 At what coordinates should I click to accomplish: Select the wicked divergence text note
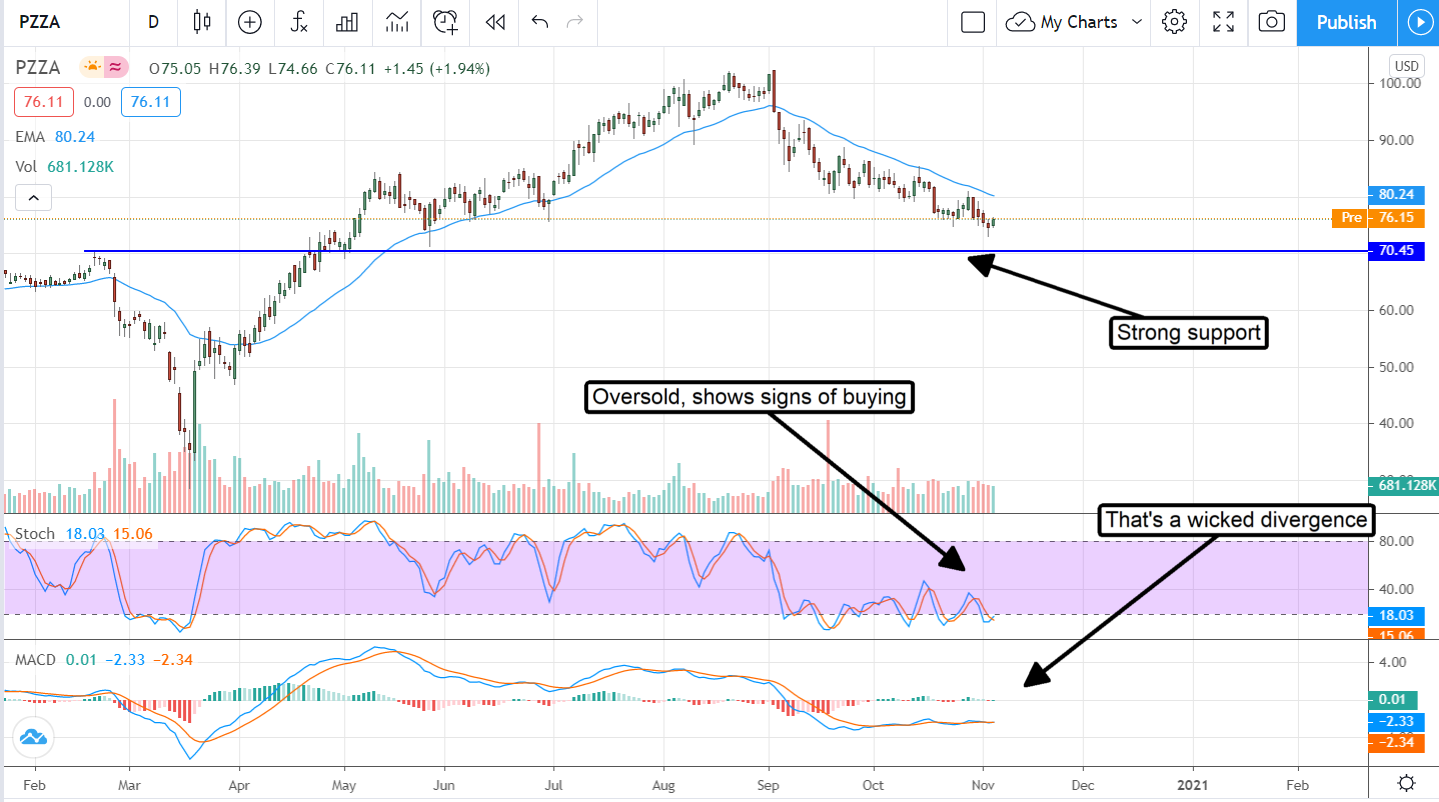1234,520
